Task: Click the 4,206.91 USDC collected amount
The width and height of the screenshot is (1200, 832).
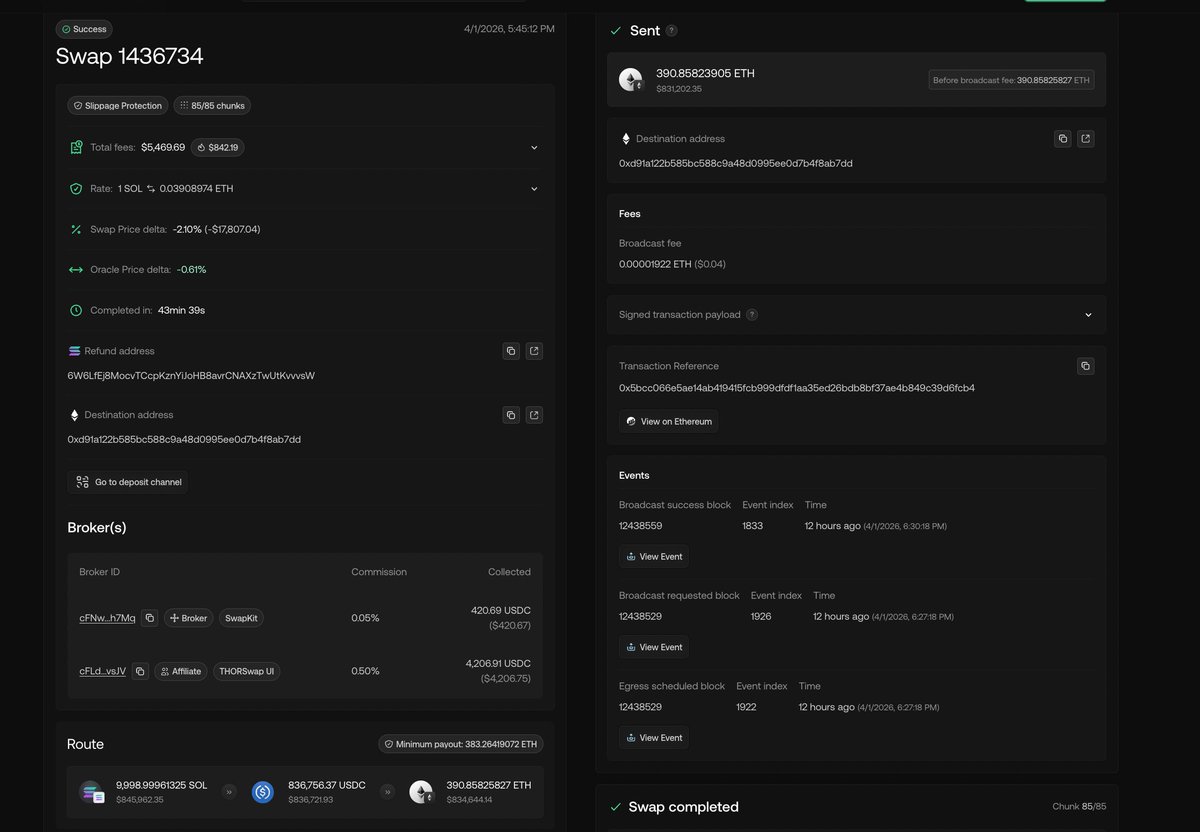Action: click(498, 663)
